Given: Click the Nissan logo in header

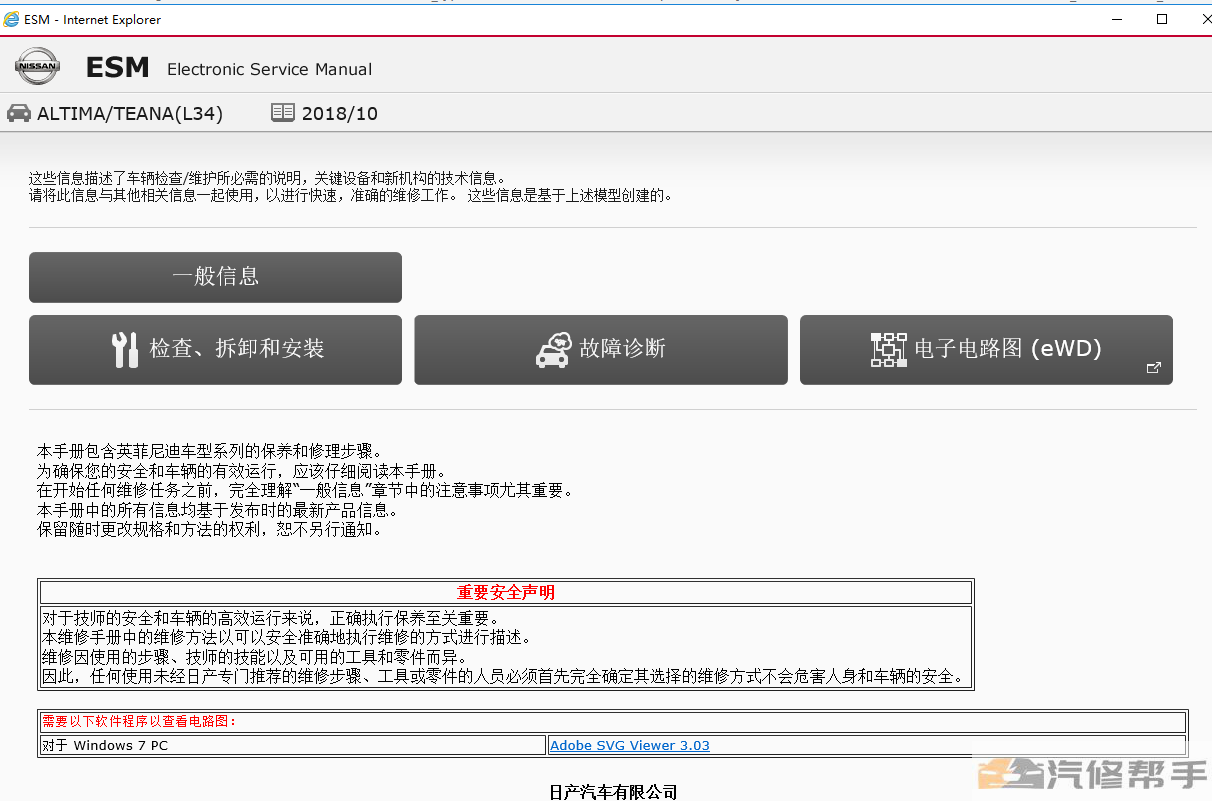Looking at the screenshot, I should [x=37, y=67].
